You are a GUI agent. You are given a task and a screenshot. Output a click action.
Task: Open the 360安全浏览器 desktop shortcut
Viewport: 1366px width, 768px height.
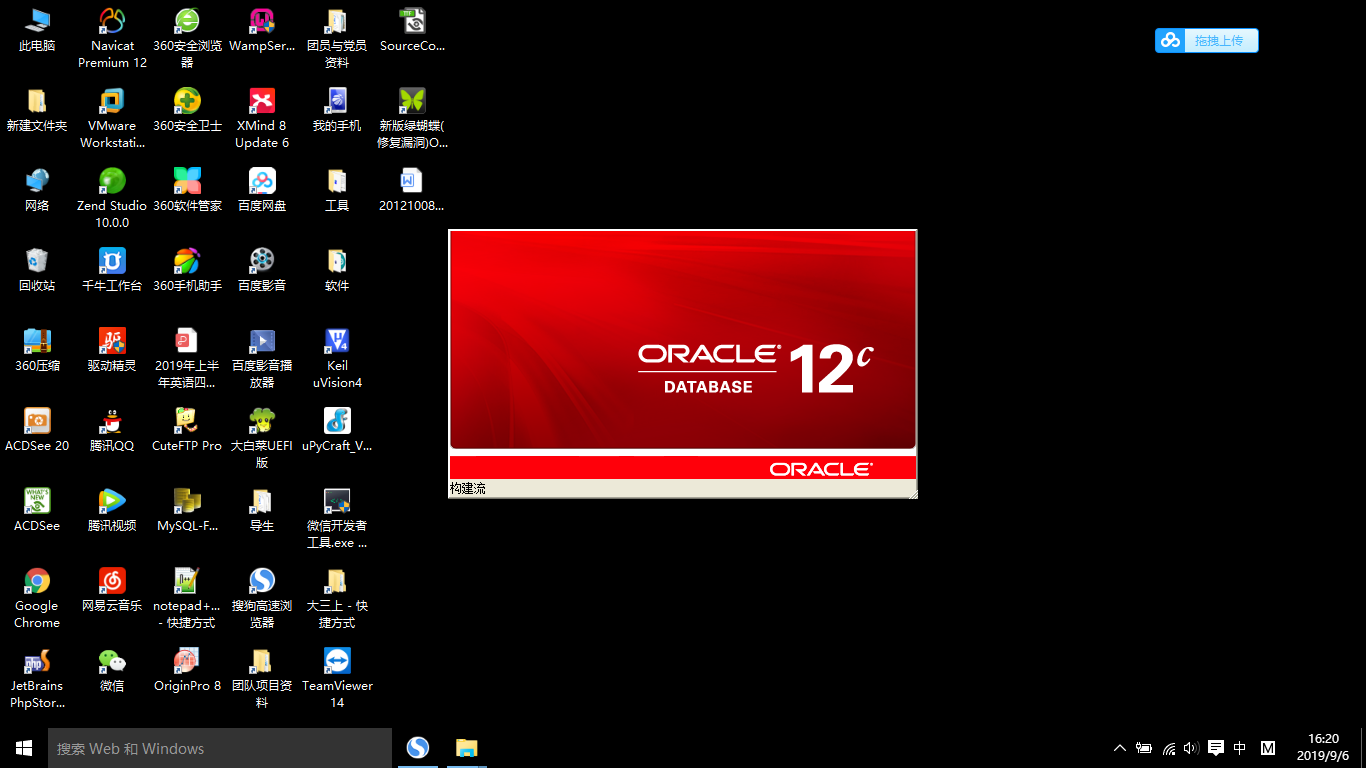[x=187, y=38]
